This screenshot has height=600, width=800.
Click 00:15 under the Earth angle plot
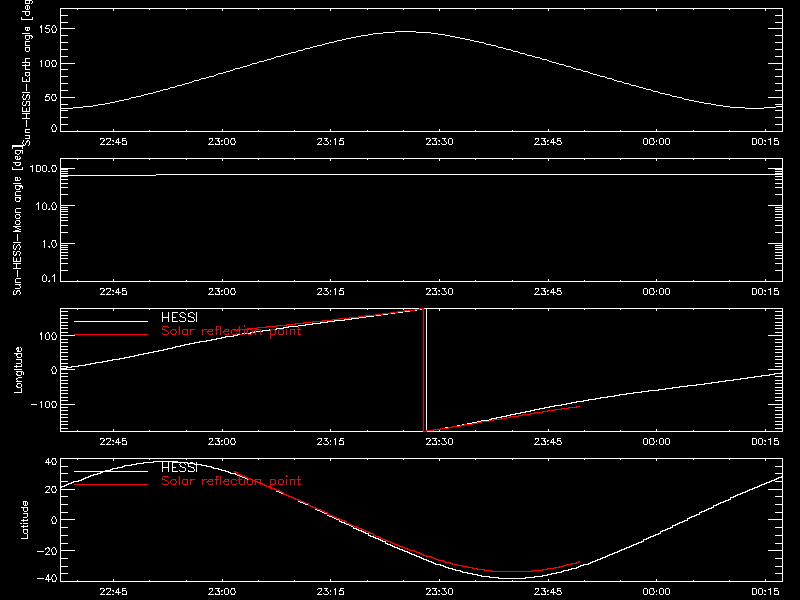765,141
